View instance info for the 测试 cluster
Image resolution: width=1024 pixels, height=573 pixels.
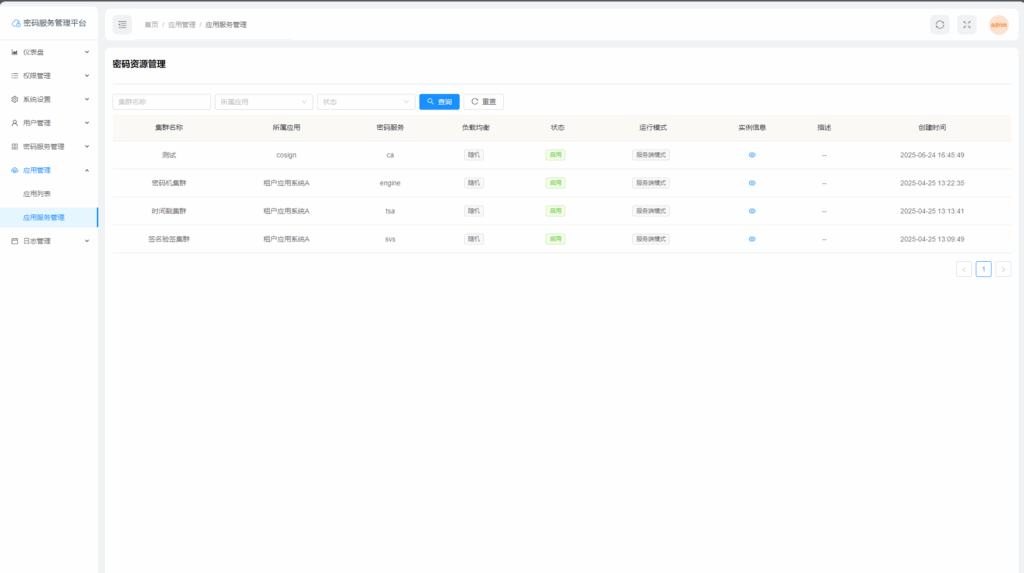[x=752, y=155]
